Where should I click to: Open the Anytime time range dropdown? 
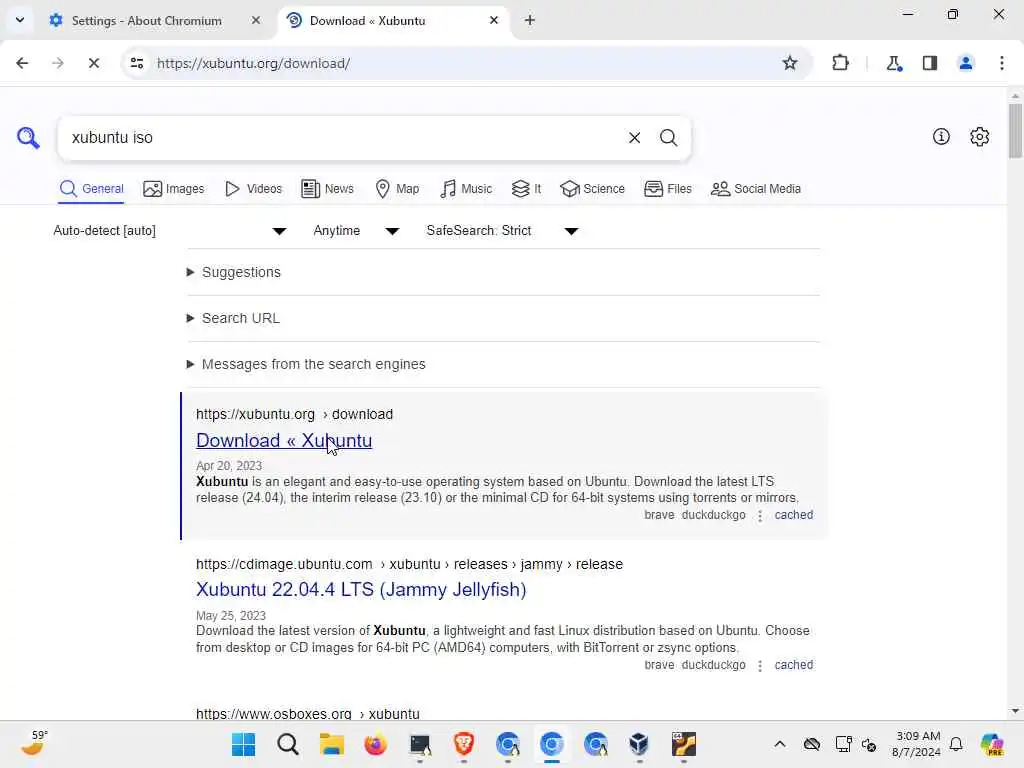coord(356,231)
